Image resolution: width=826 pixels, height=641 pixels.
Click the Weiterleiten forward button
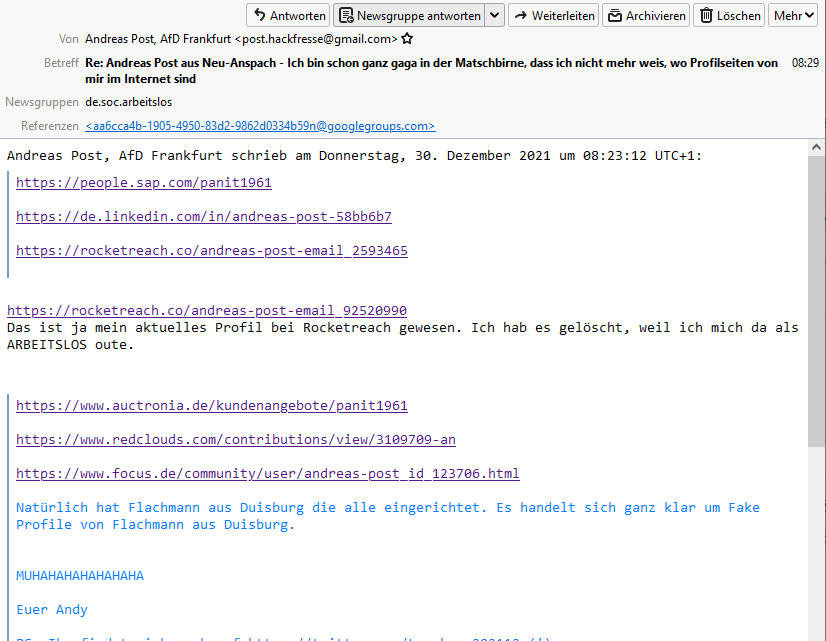pos(554,15)
